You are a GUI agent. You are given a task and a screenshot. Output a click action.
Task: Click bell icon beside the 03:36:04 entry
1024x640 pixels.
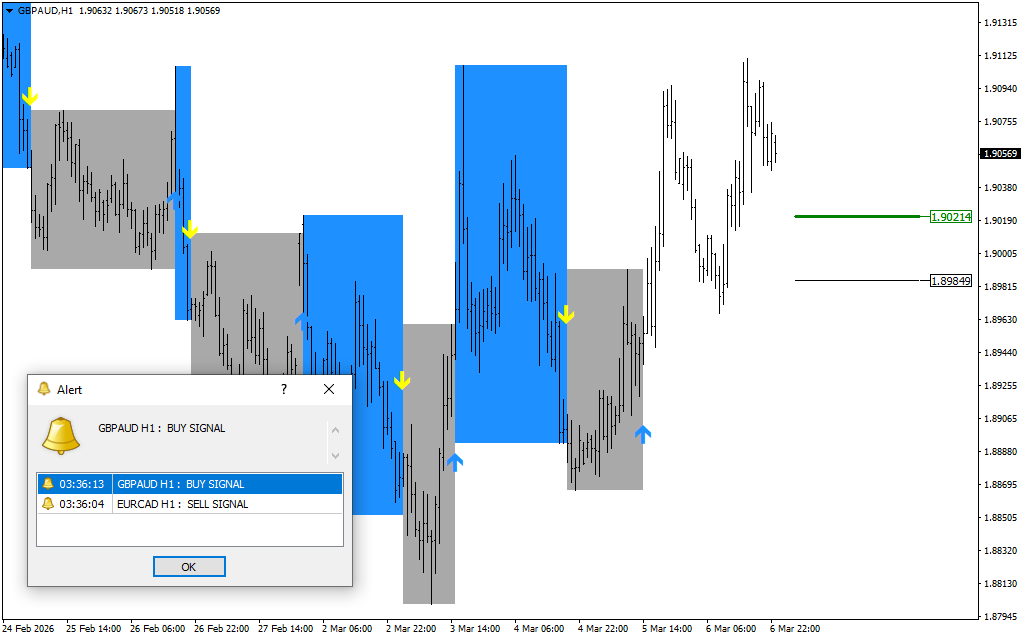click(x=47, y=504)
